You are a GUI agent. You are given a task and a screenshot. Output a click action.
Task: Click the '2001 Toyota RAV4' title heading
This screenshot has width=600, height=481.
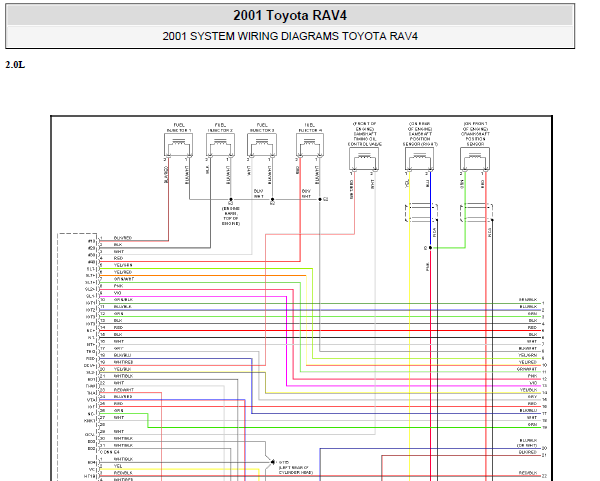(x=290, y=15)
